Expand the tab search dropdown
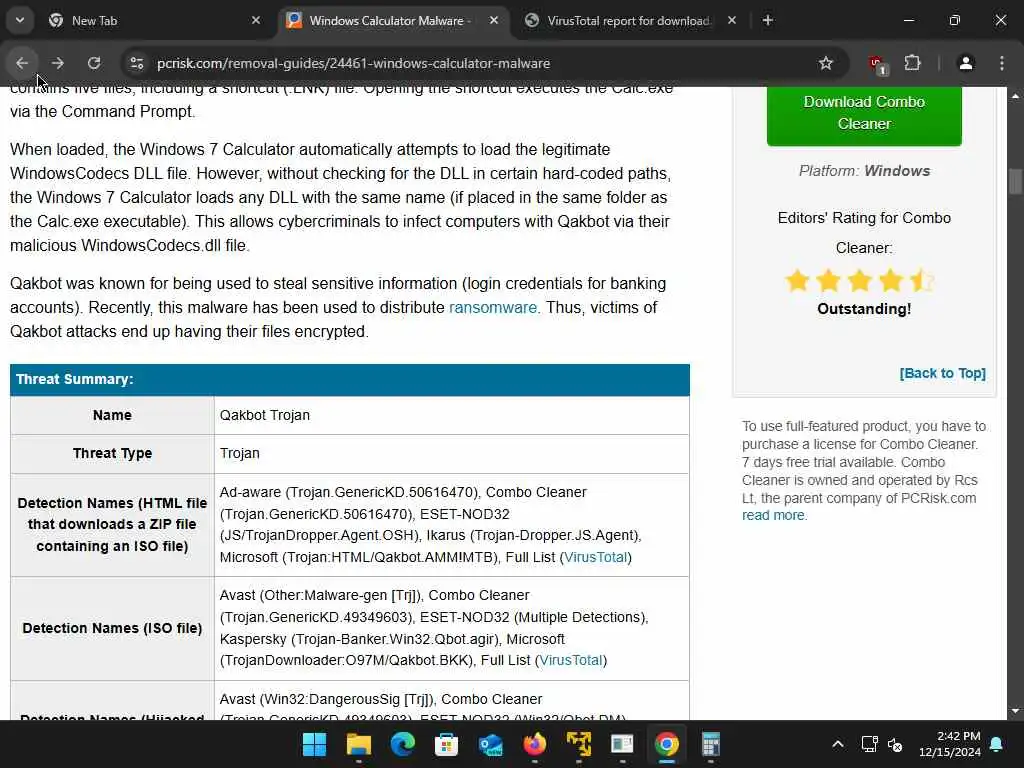The height and width of the screenshot is (768, 1024). (x=20, y=20)
